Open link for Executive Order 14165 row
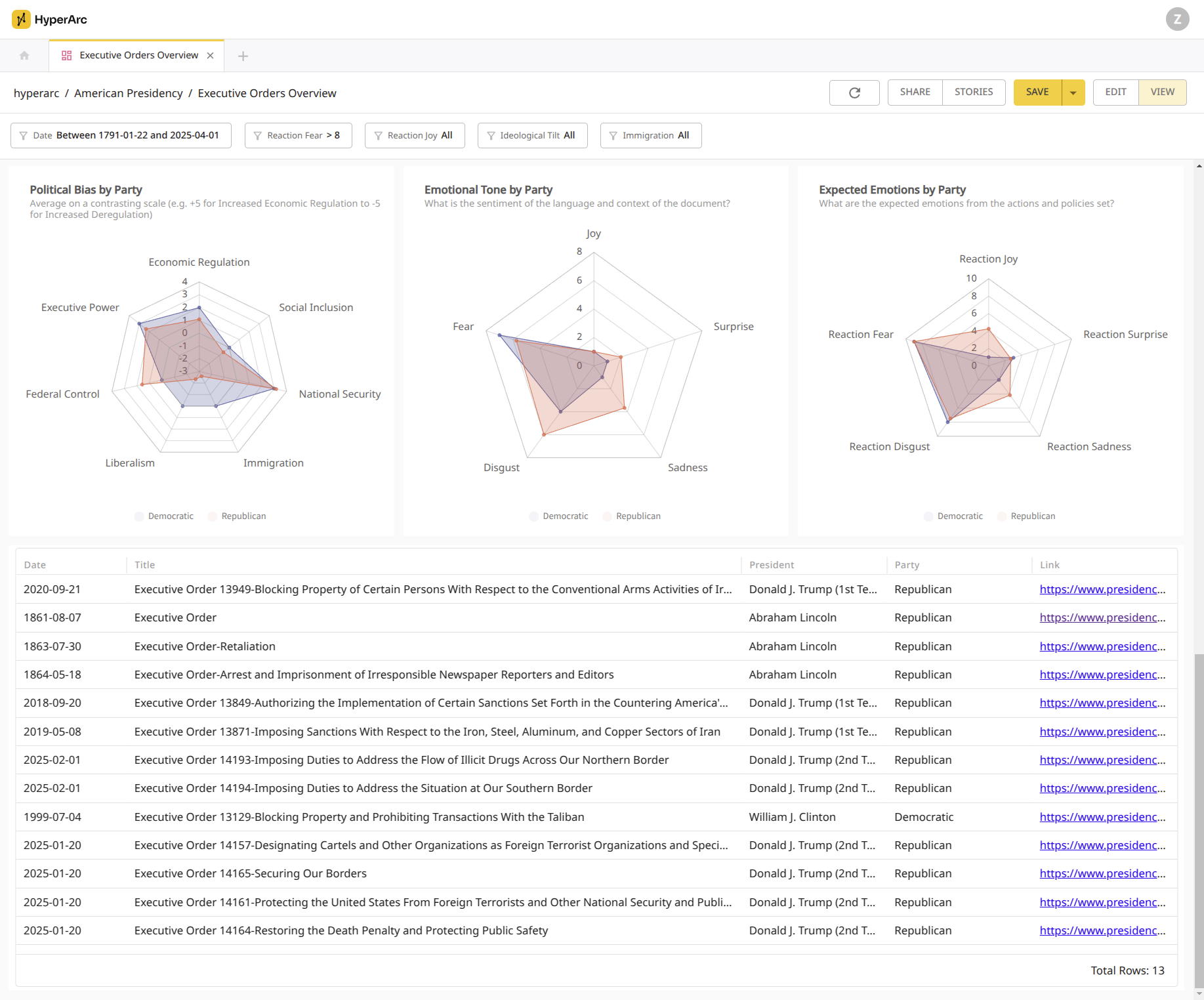The image size is (1204, 1000). pos(1102,874)
